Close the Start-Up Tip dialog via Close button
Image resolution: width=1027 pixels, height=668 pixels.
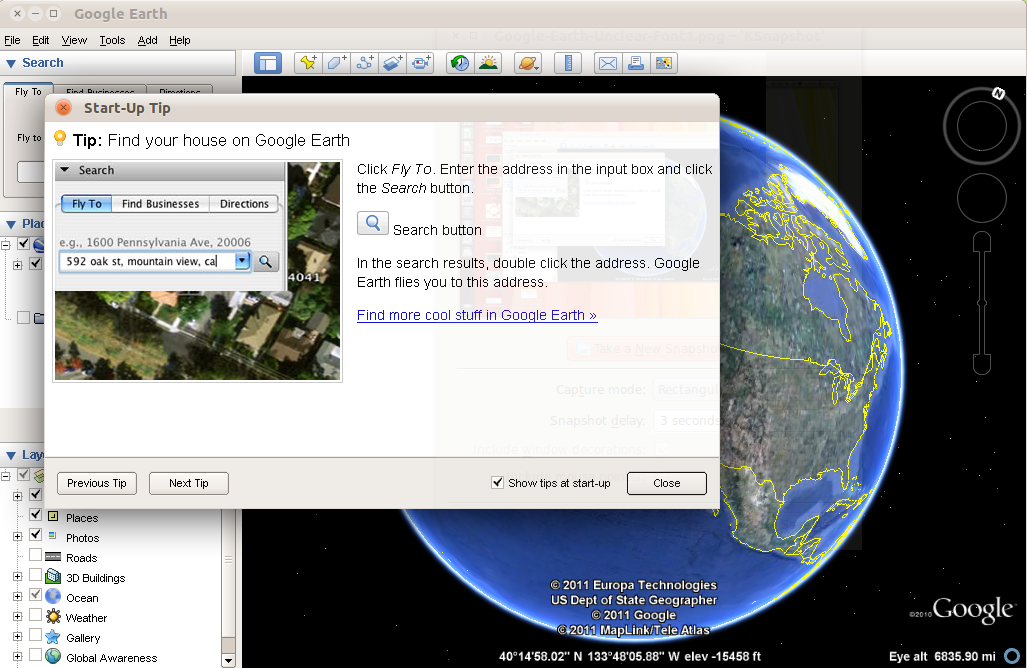[667, 483]
